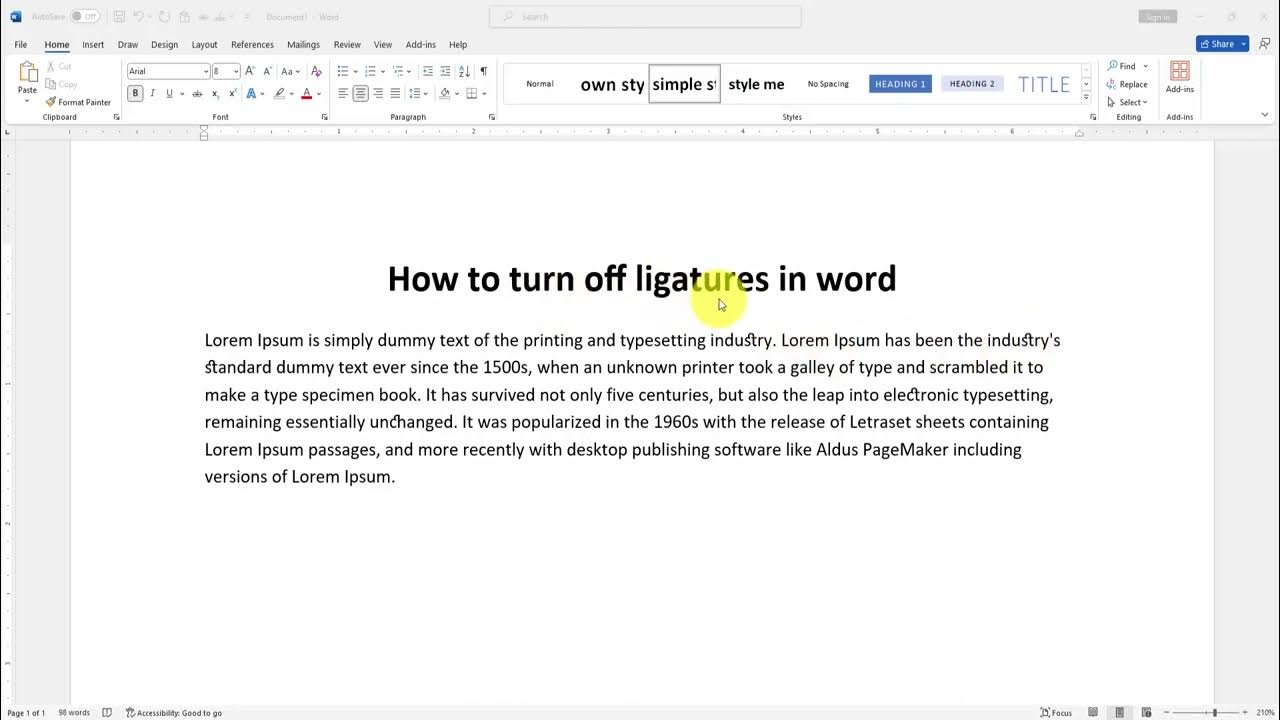Click Bullets list icon

(343, 71)
